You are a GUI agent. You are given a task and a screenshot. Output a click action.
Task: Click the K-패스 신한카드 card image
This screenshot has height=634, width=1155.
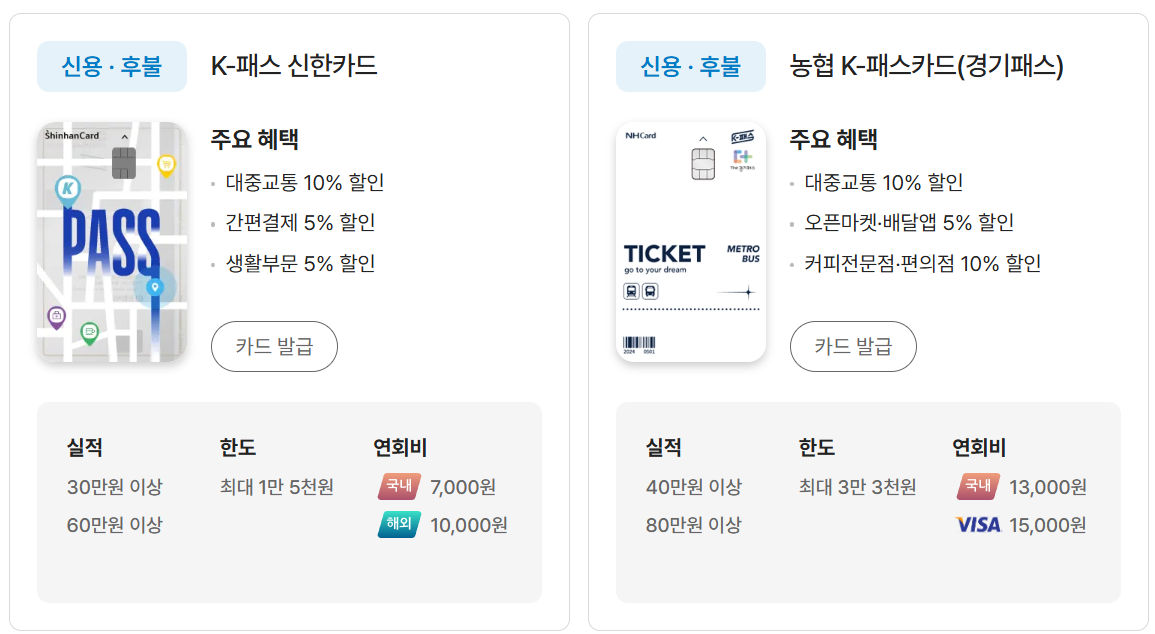[112, 242]
